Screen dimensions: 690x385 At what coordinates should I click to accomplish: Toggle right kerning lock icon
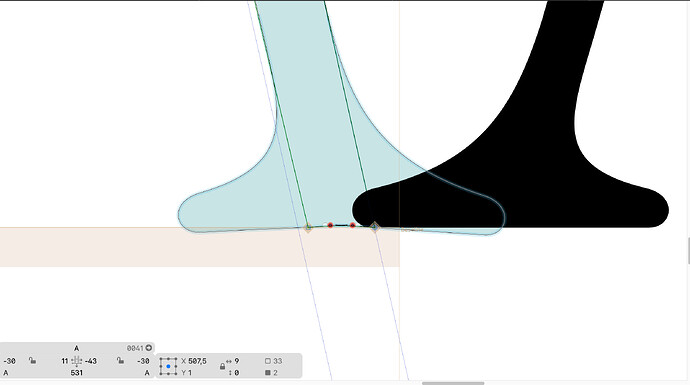click(x=120, y=361)
